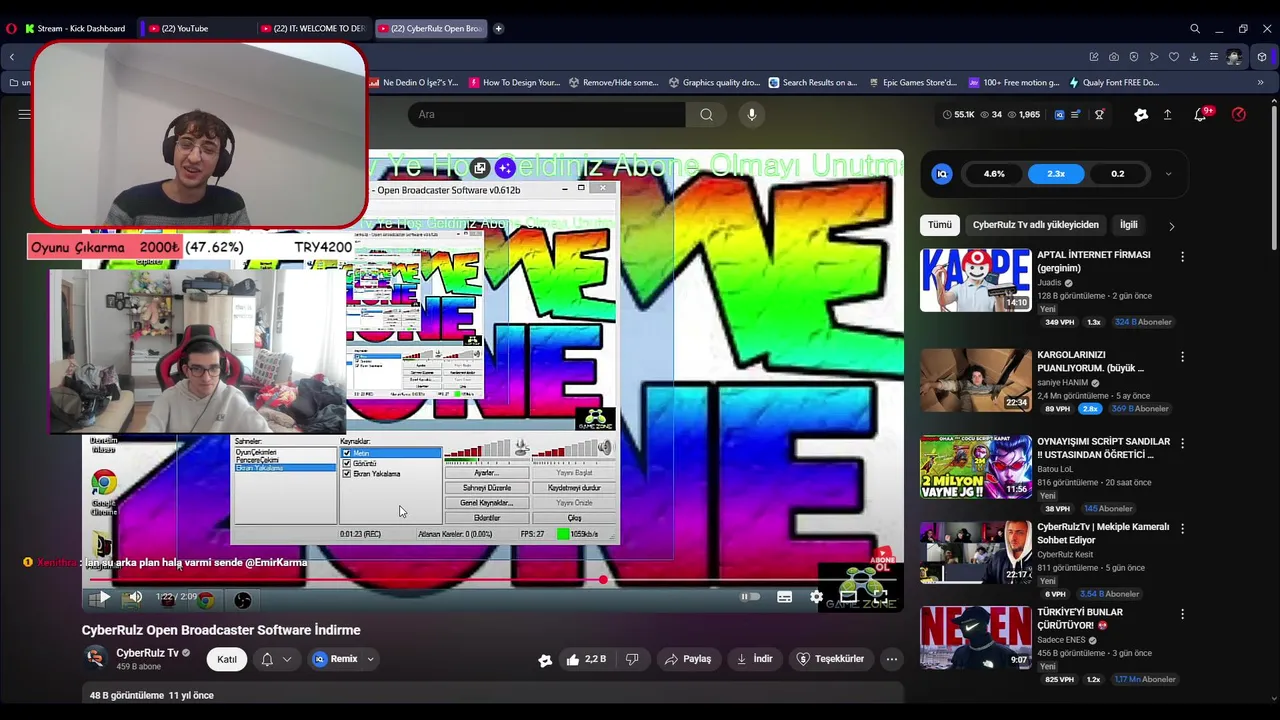The image size is (1280, 720).
Task: Open the ad blocker shield icon
Action: (x=1134, y=57)
